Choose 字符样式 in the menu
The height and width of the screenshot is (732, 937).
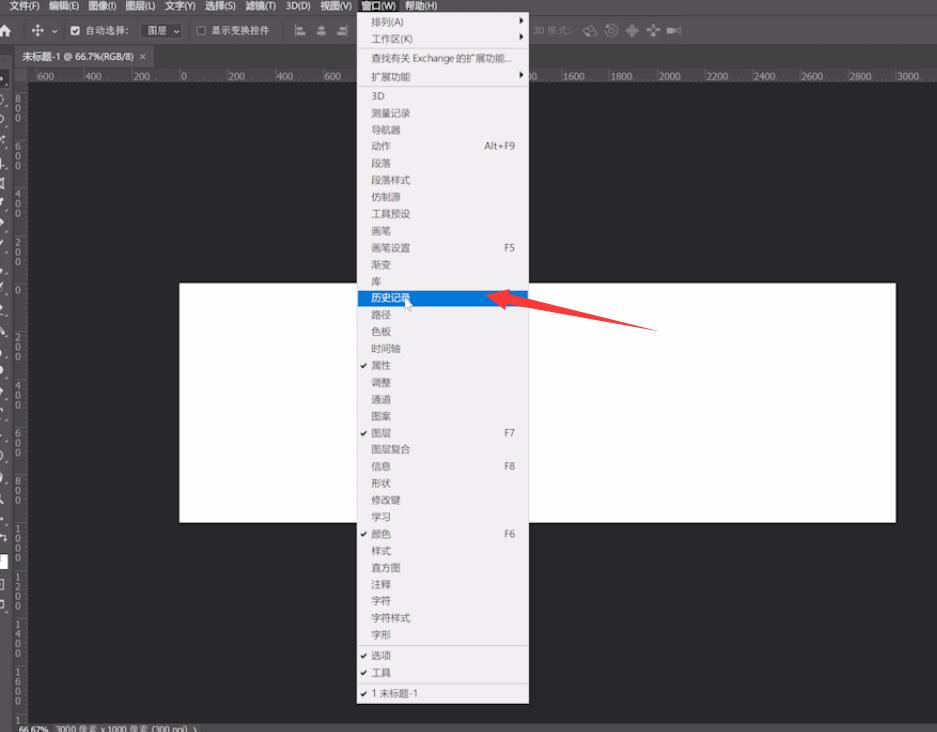click(x=442, y=618)
